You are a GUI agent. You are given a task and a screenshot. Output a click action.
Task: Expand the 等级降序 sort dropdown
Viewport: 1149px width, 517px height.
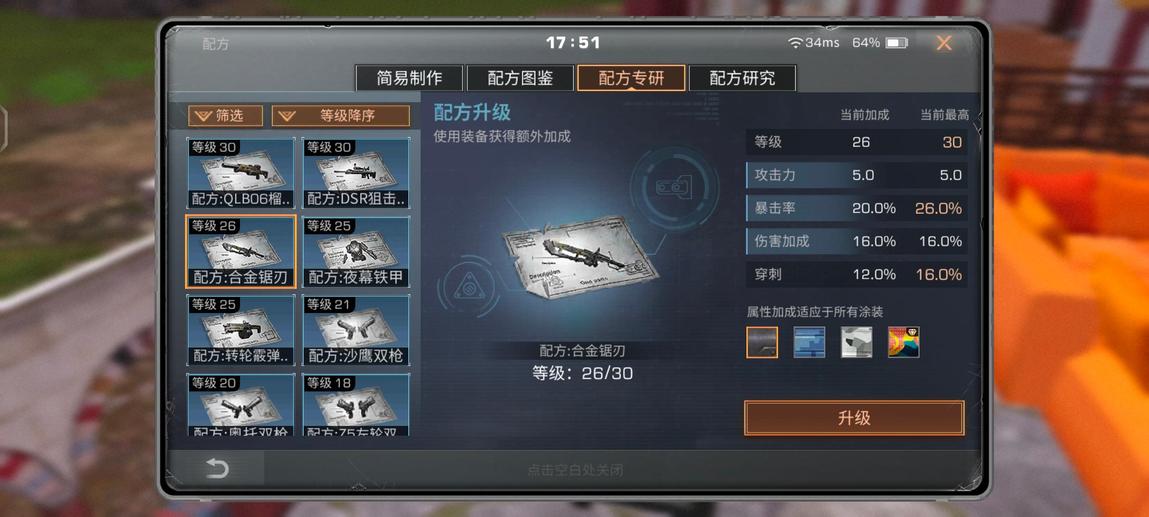tap(341, 116)
